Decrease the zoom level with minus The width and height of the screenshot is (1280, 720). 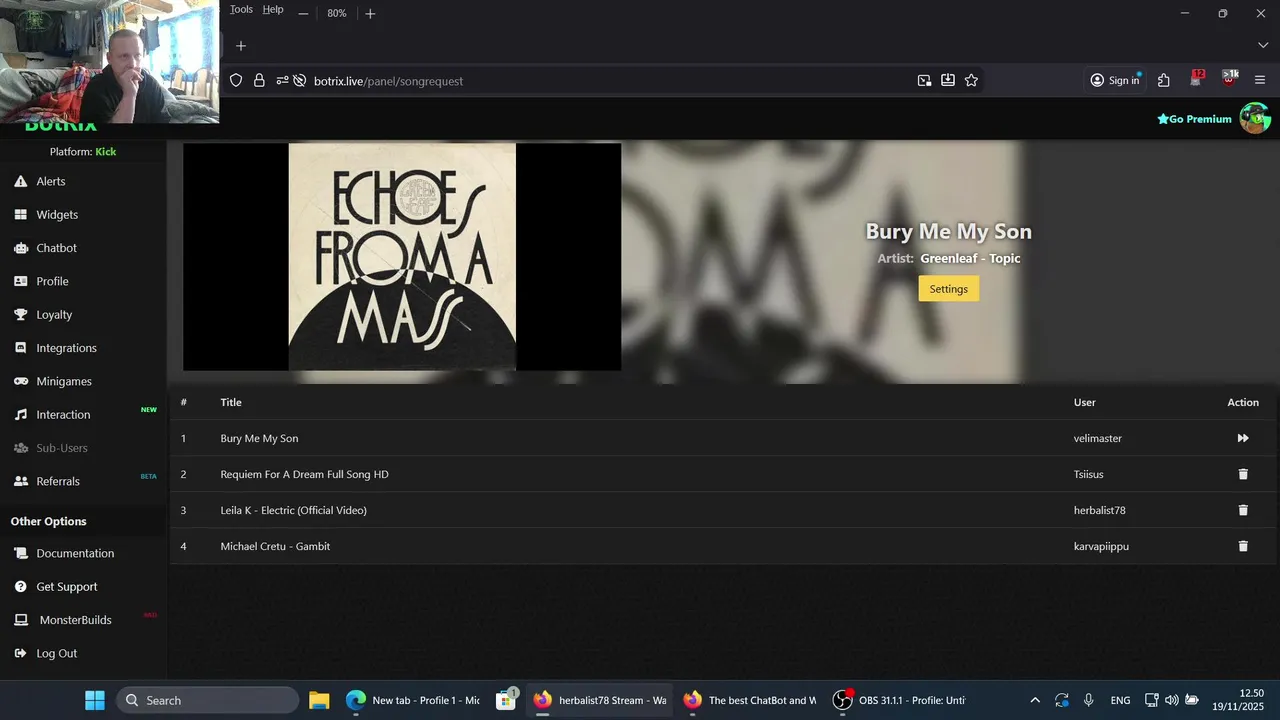click(303, 14)
